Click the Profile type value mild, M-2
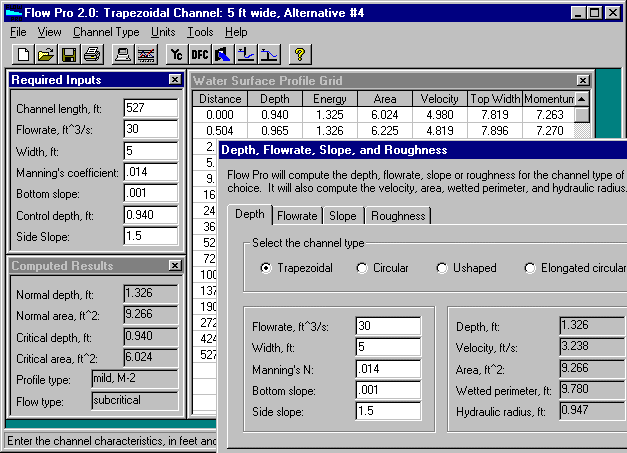 point(135,379)
